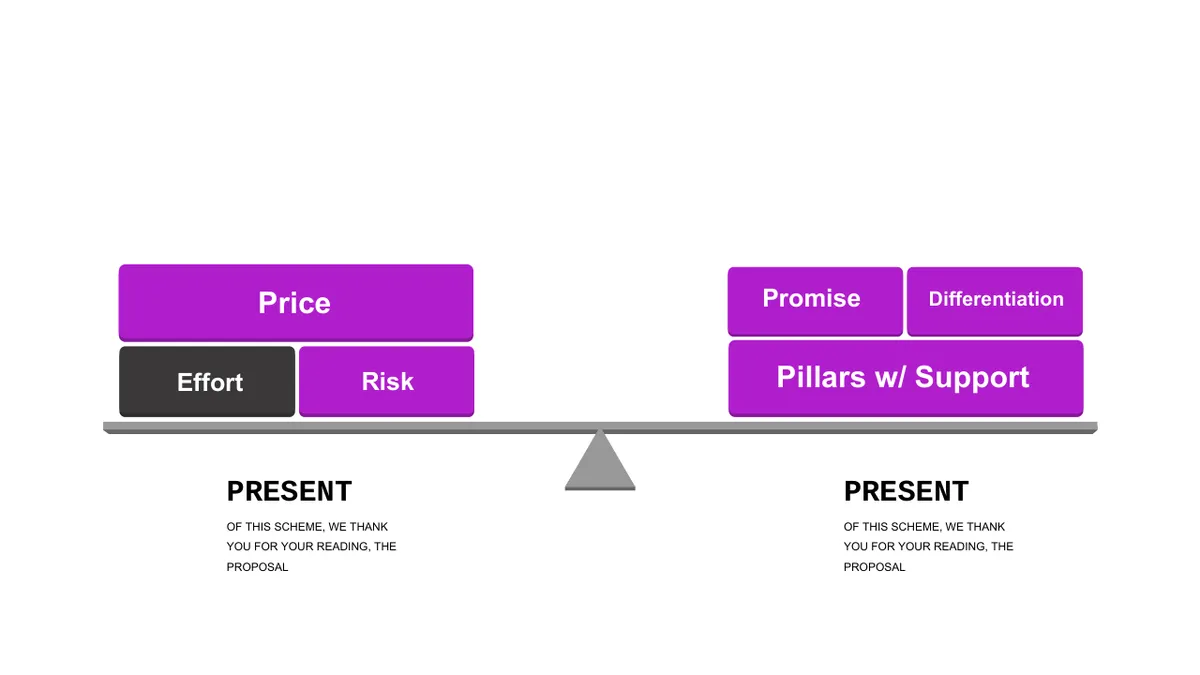Select the Differentiation box
The width and height of the screenshot is (1200, 675).
[995, 301]
